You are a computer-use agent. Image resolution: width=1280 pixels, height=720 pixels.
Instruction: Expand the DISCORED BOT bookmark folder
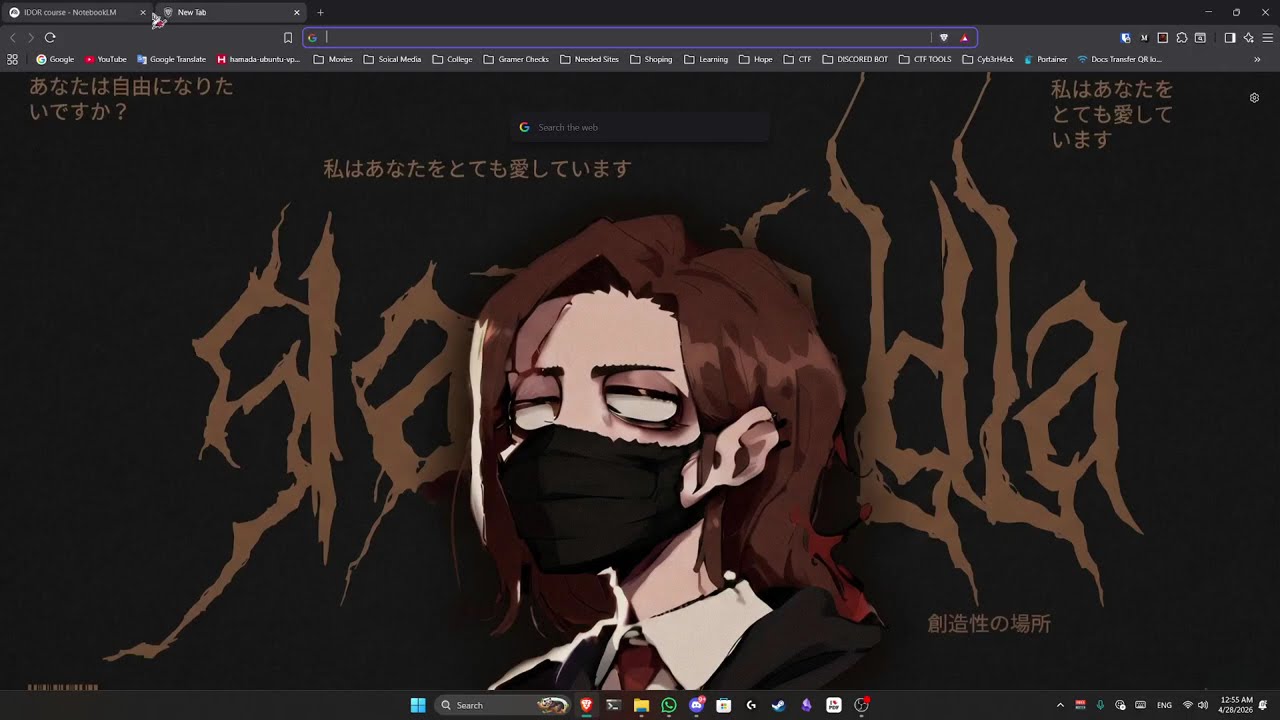pyautogui.click(x=855, y=59)
